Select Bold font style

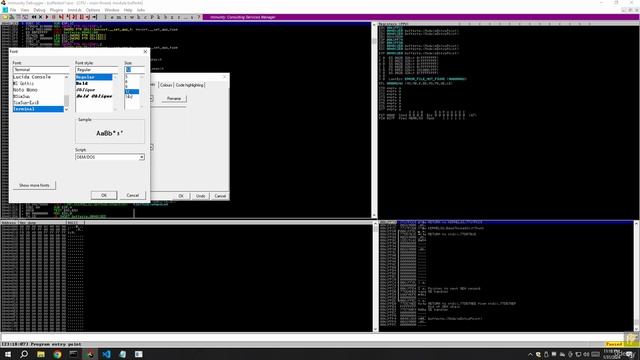pos(93,83)
